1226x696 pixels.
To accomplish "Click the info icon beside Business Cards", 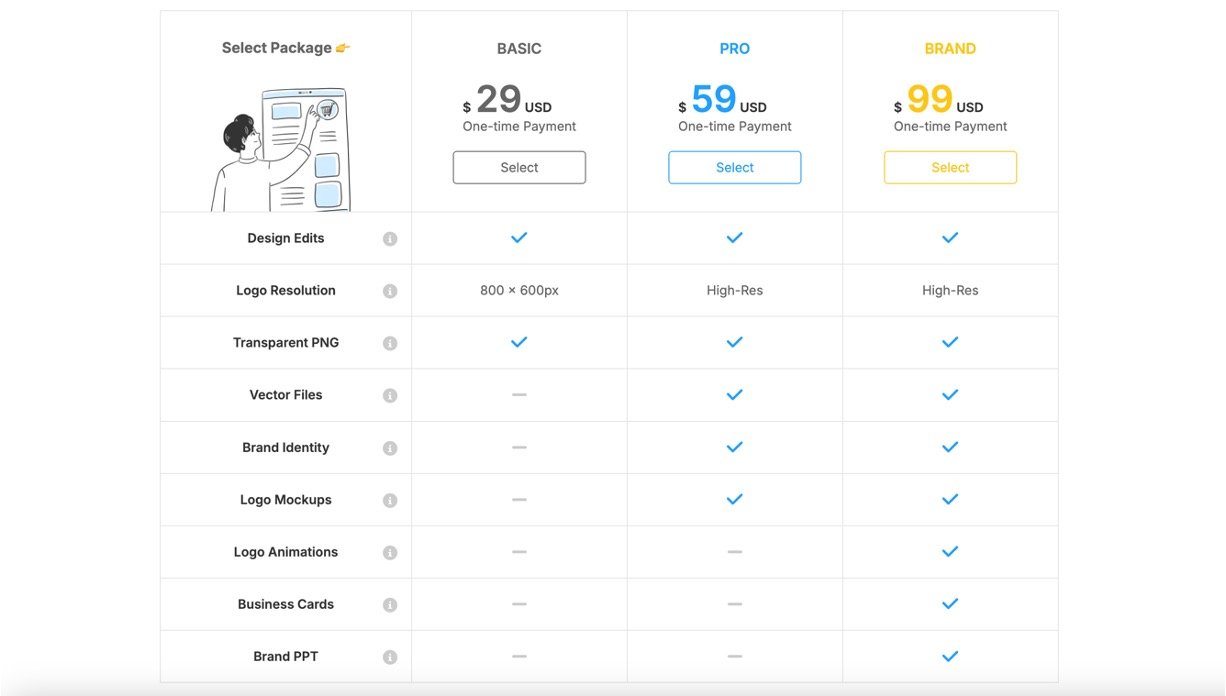I will [390, 605].
